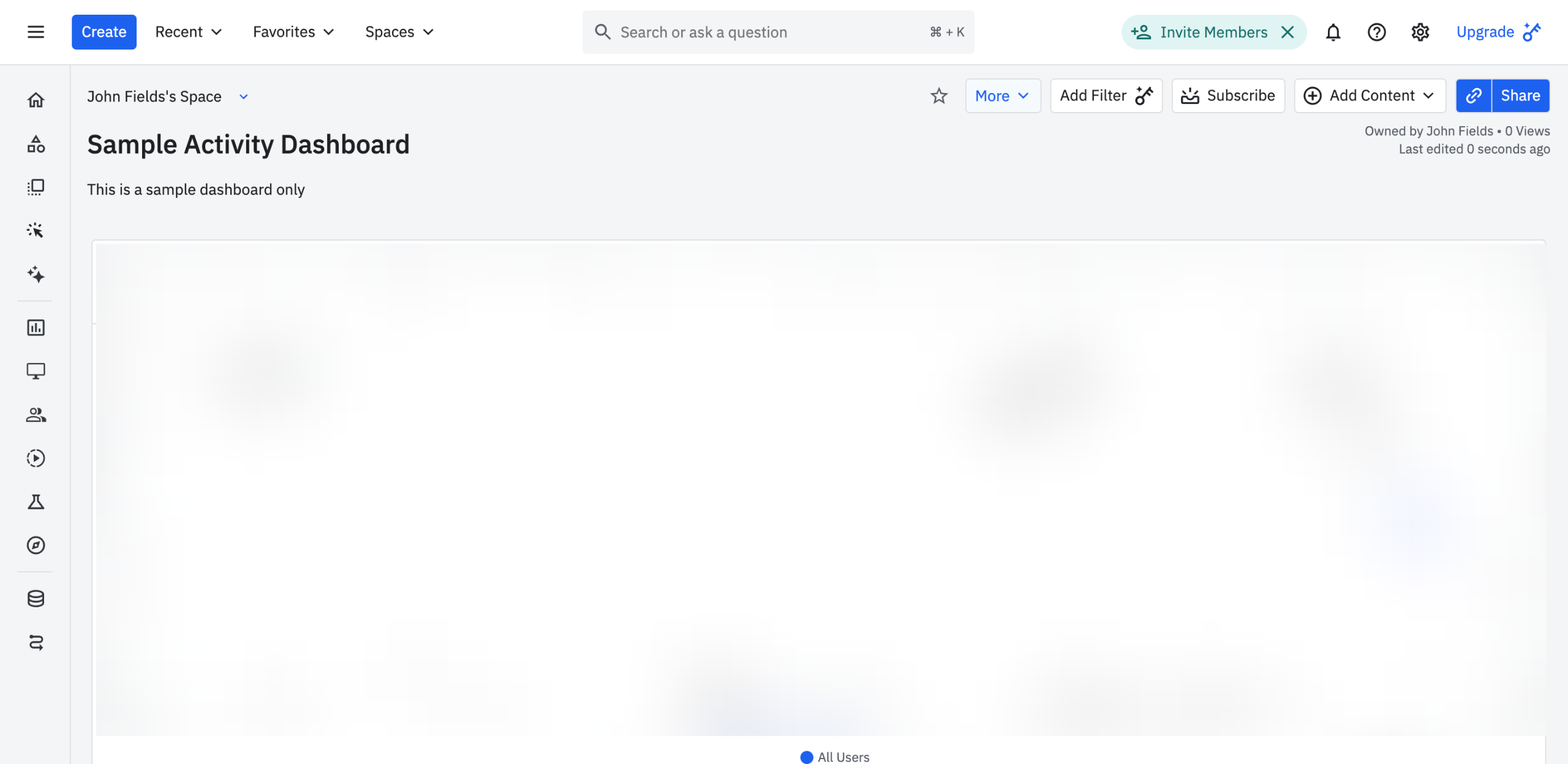Expand John Fields's Space chevron
The height and width of the screenshot is (764, 1568).
point(243,97)
